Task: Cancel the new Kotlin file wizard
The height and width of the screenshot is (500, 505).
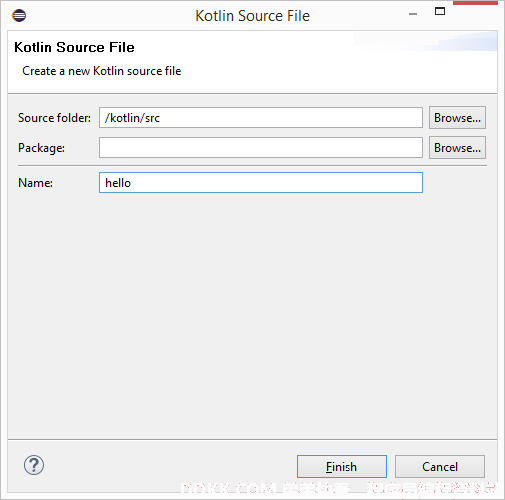Action: (x=440, y=466)
